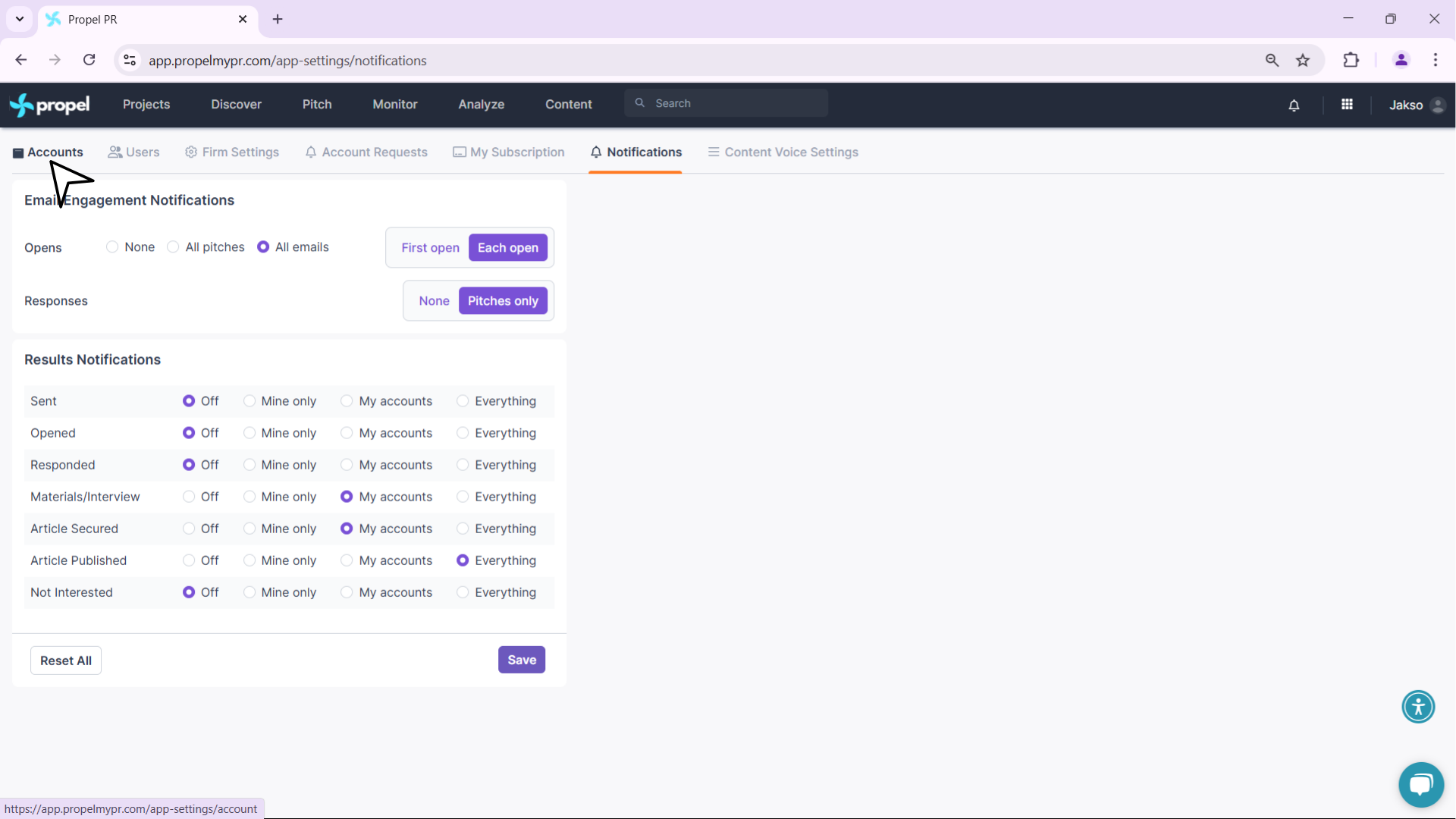The width and height of the screenshot is (1456, 819).
Task: Open the Monitor menu
Action: (395, 105)
